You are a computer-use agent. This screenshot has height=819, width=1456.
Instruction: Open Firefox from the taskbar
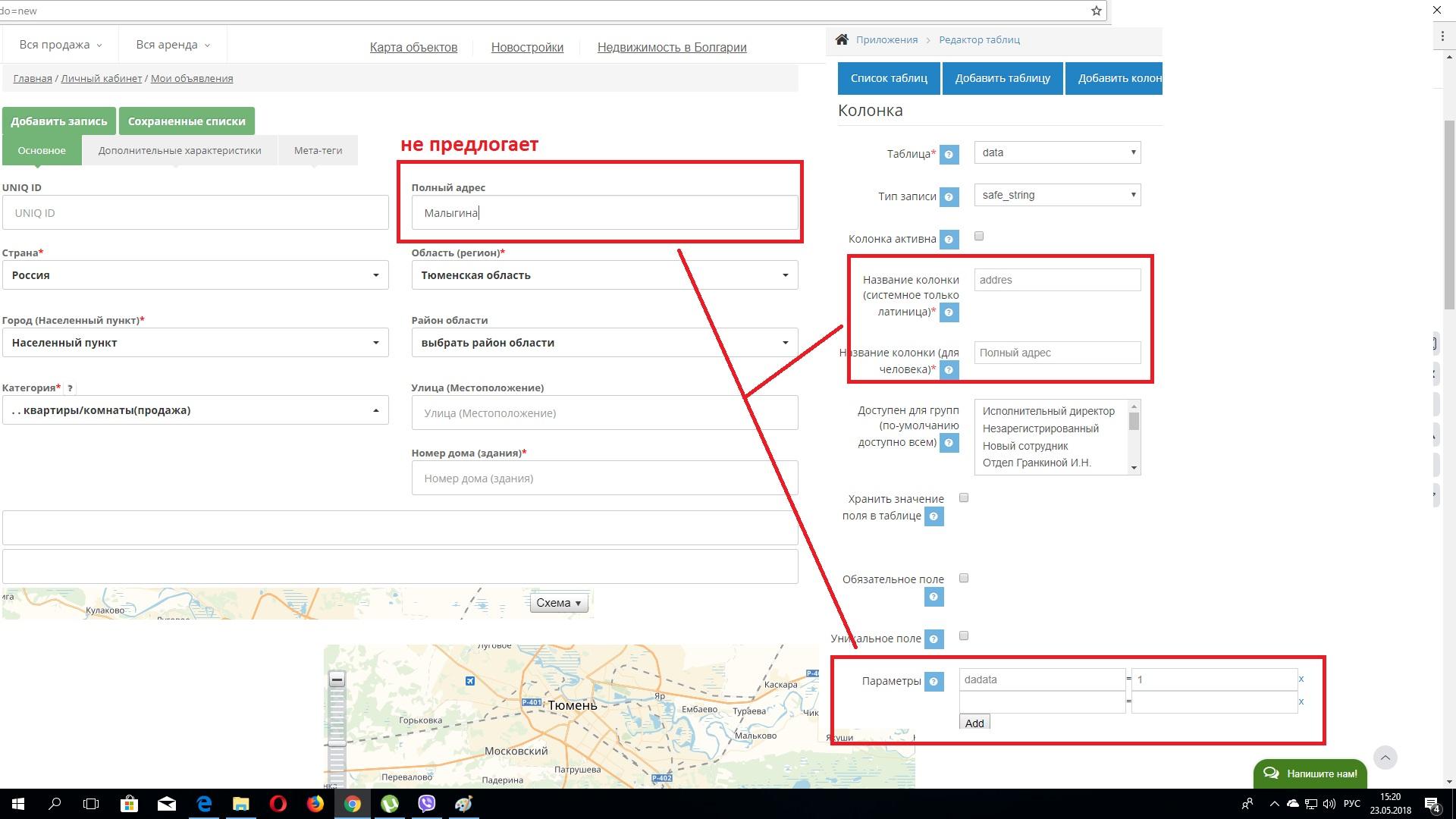coord(315,804)
